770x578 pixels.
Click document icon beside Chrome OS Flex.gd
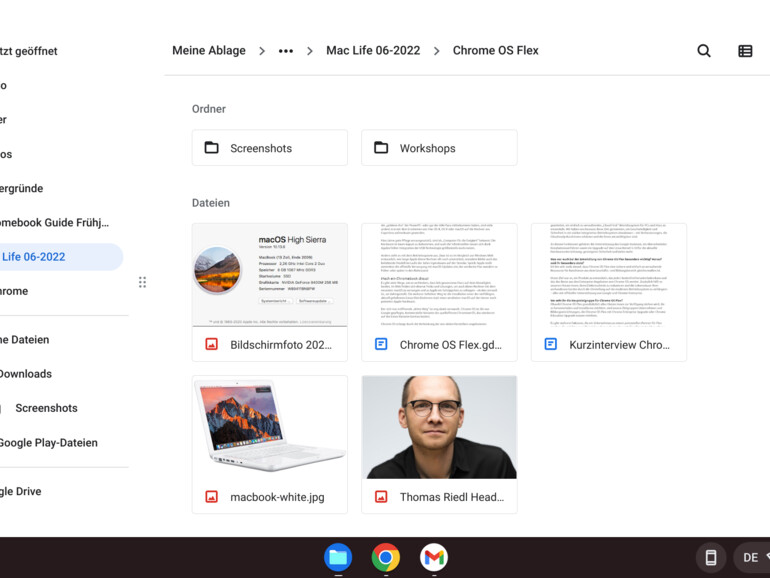click(381, 344)
